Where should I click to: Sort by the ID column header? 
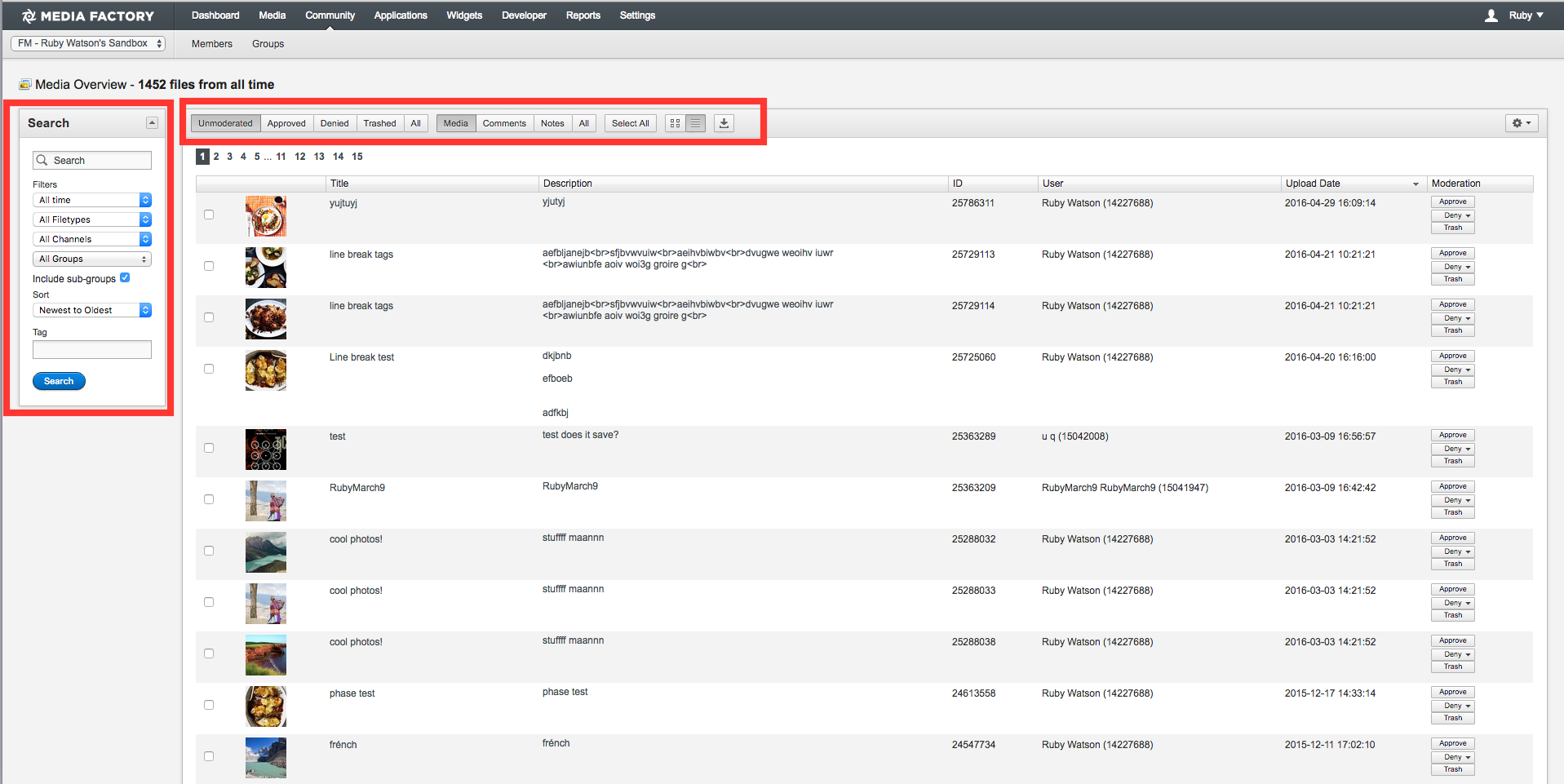click(993, 184)
